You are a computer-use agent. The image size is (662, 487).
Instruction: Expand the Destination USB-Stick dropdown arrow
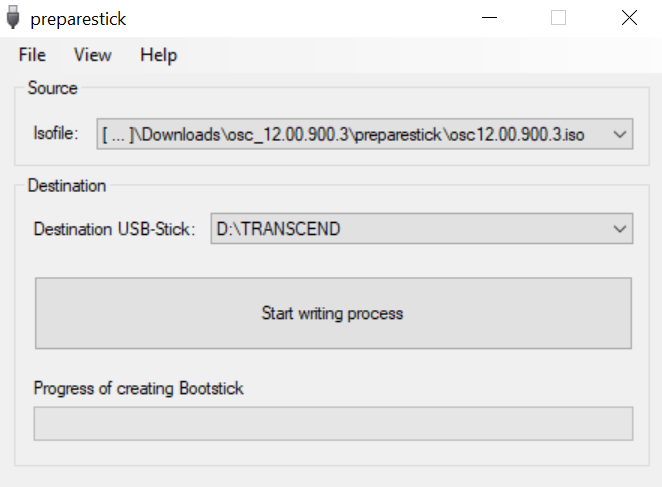(619, 229)
